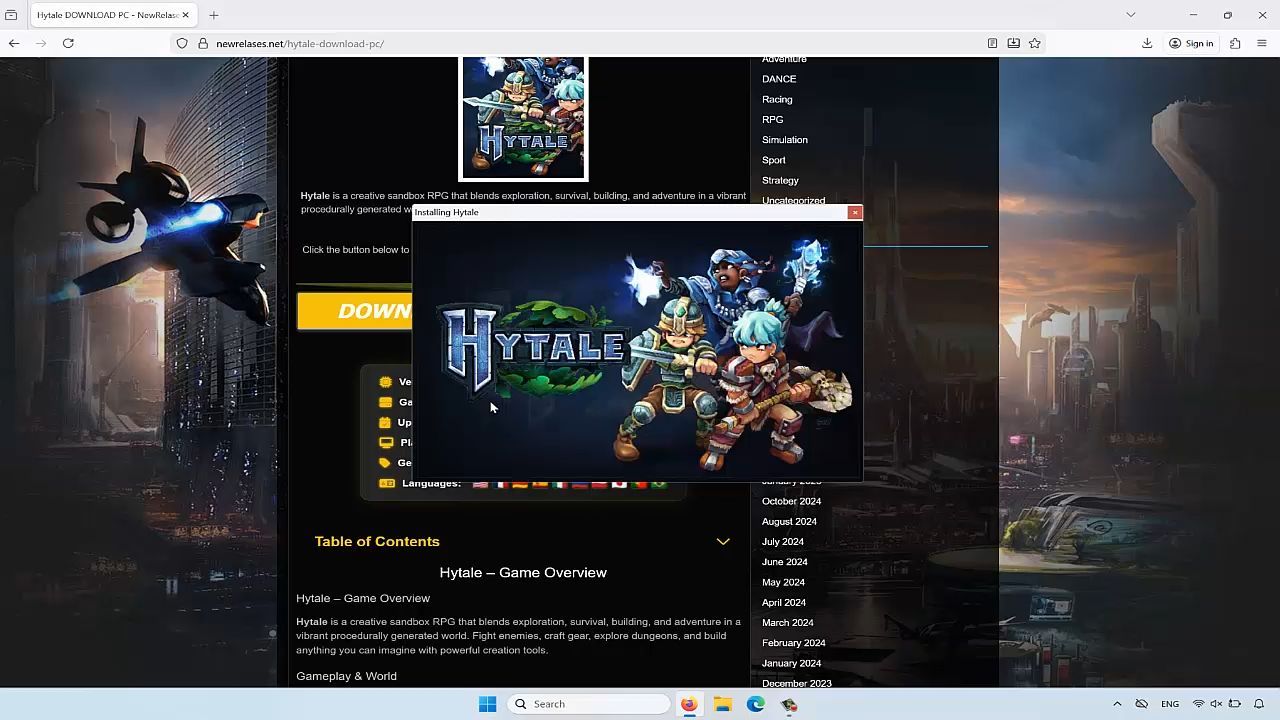1280x720 pixels.
Task: Close the Hytale DOWNLOAD PC tab
Action: (x=185, y=15)
